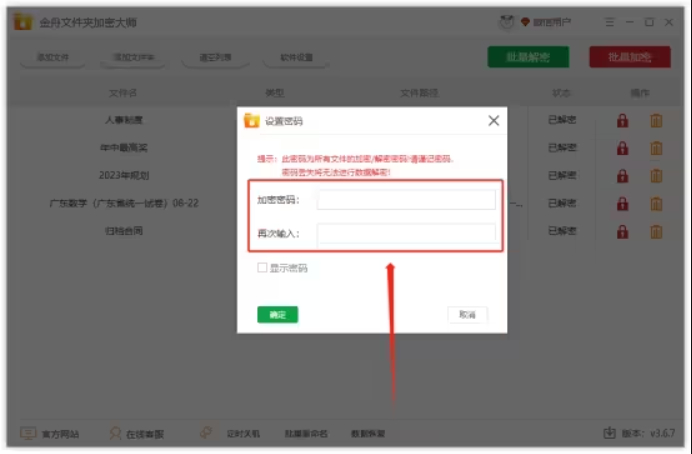
Task: Delete the 归档合同 entry
Action: (656, 232)
